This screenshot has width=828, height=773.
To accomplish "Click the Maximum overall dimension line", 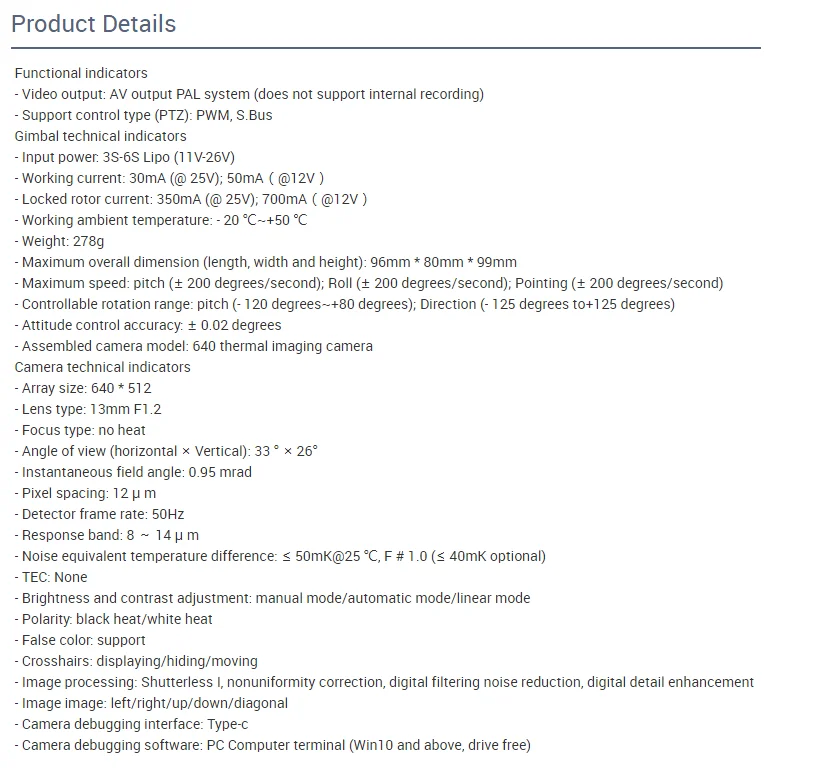I will point(265,262).
